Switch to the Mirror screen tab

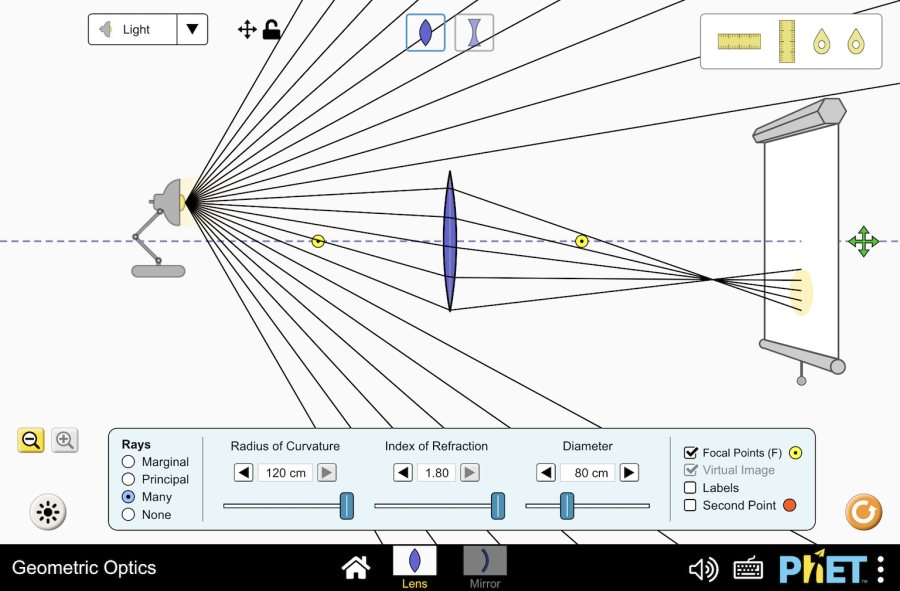[485, 566]
